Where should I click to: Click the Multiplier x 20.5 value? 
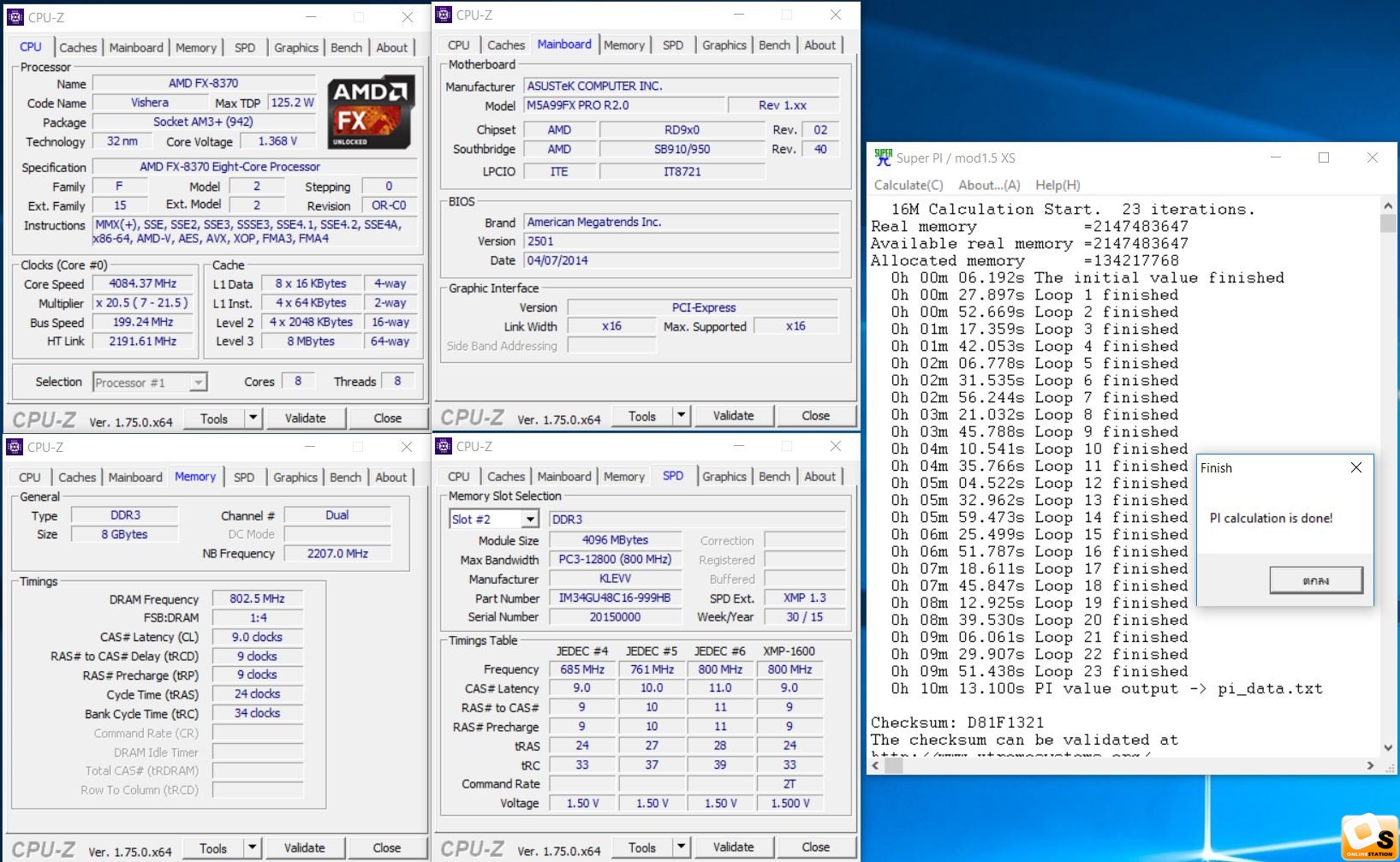143,303
